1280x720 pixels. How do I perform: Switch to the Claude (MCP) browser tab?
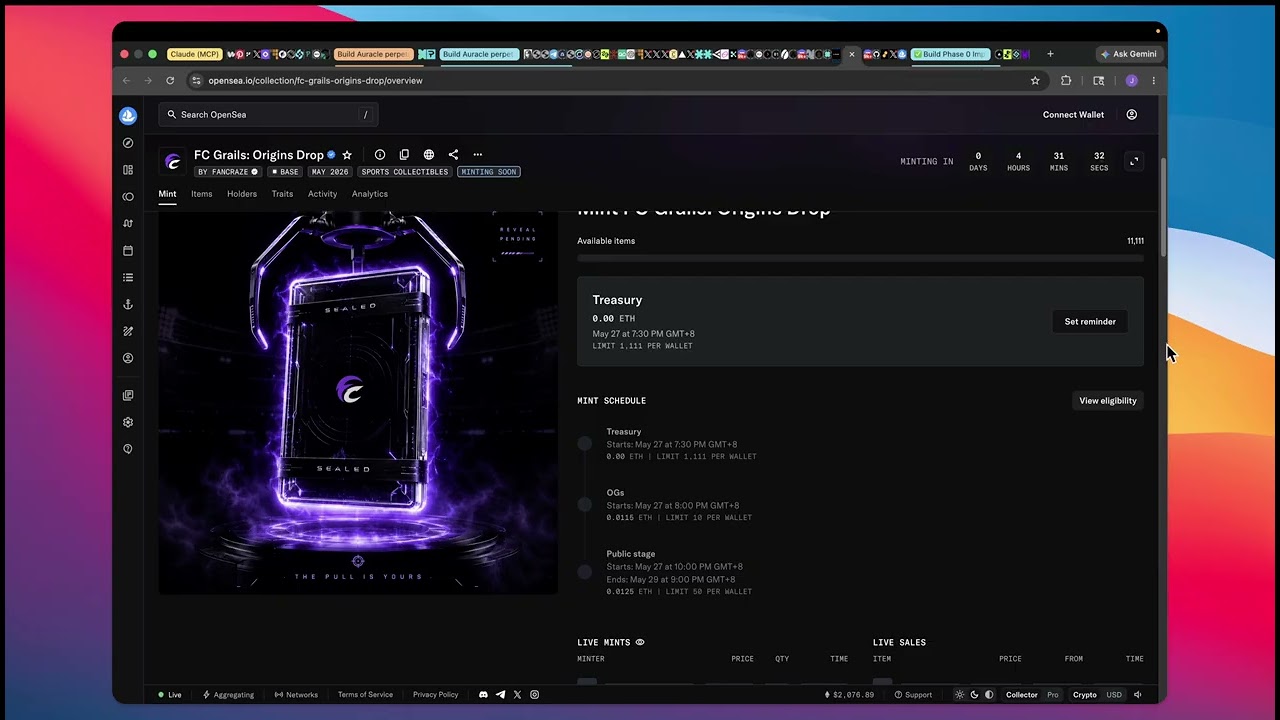(195, 54)
